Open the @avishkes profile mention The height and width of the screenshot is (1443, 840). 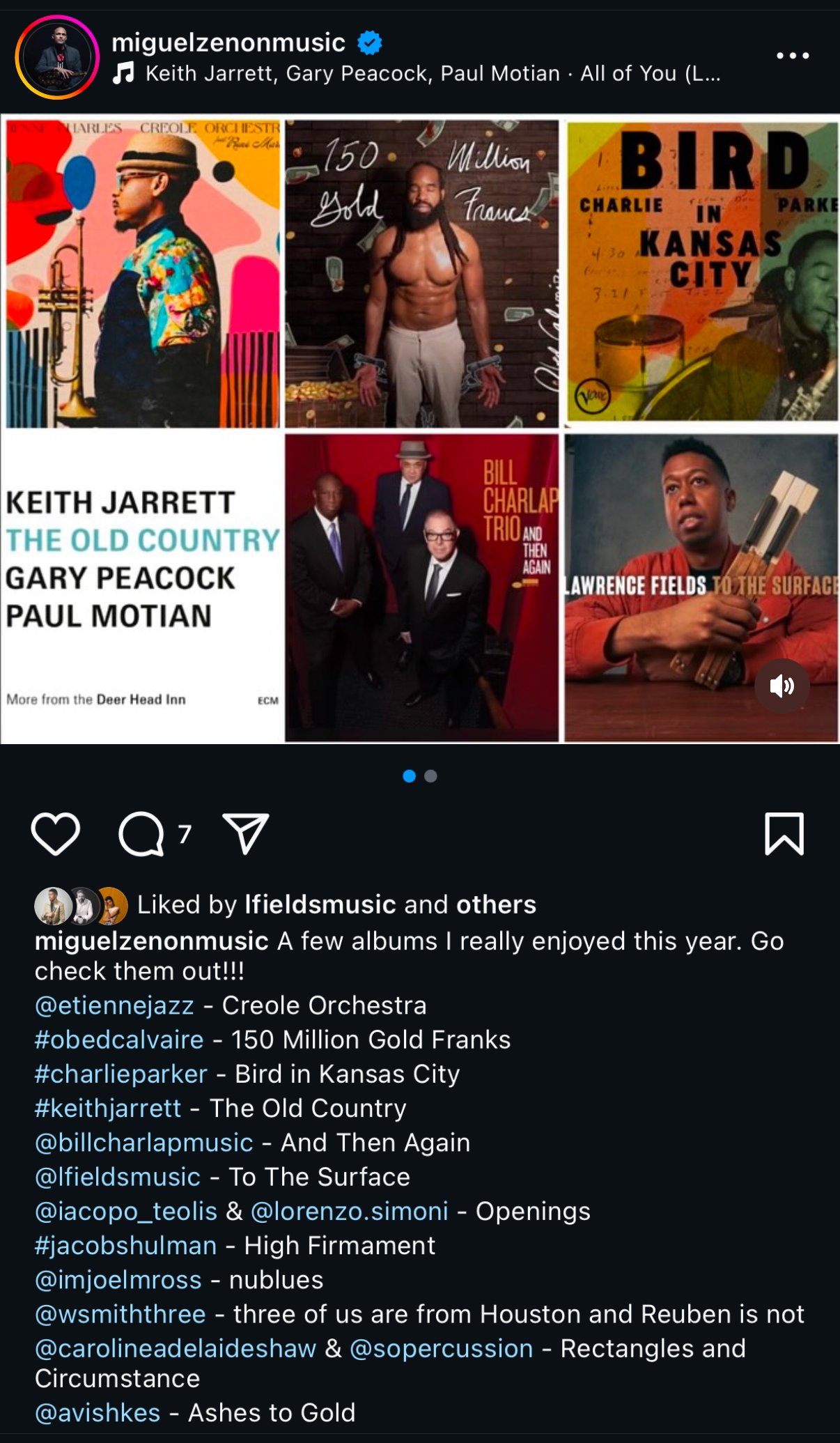pyautogui.click(x=98, y=1413)
